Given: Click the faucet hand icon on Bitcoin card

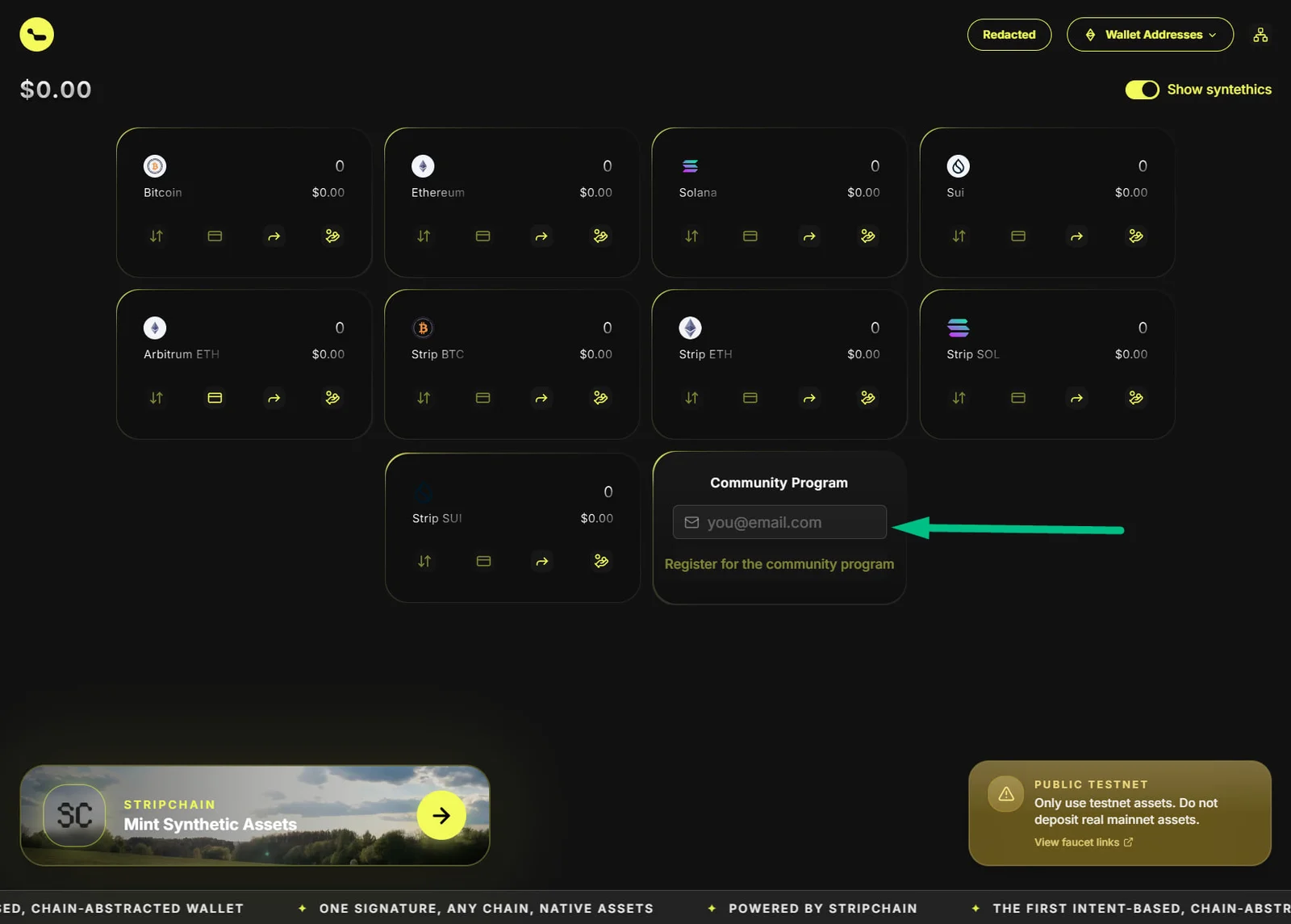Looking at the screenshot, I should 332,236.
